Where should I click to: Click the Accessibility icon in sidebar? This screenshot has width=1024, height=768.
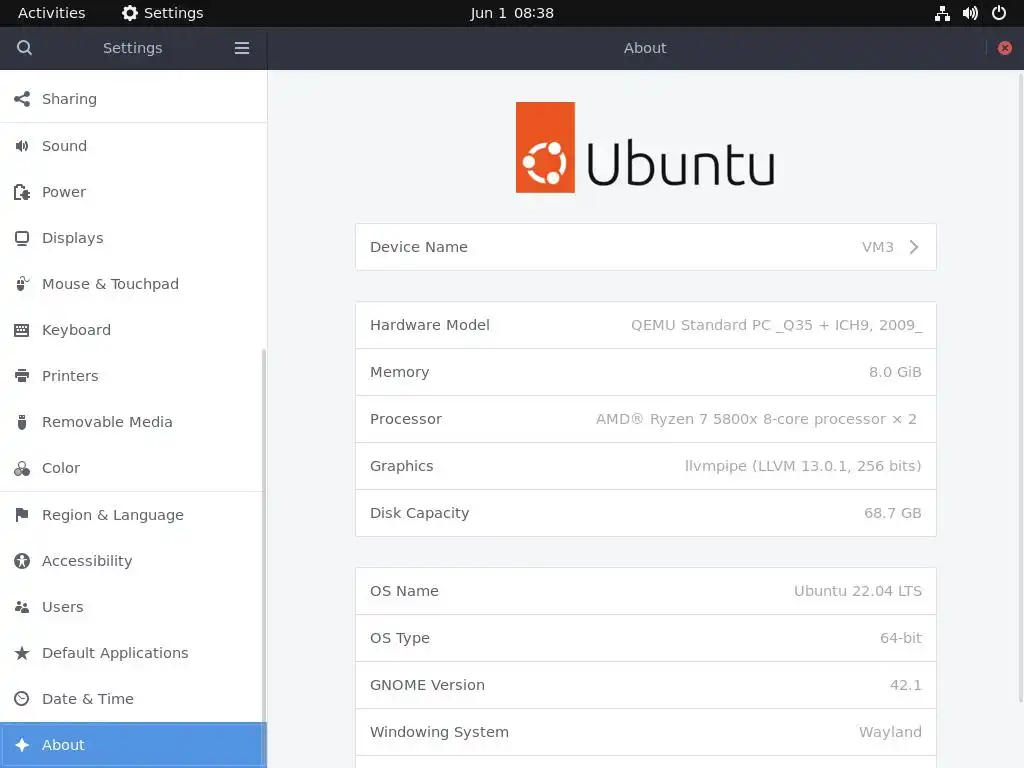pos(22,561)
